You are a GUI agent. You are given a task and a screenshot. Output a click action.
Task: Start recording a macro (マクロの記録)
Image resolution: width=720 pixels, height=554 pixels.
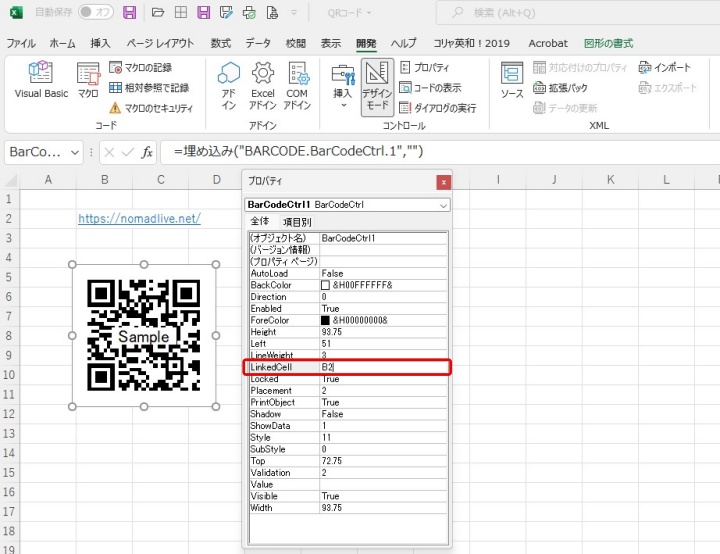[x=141, y=68]
